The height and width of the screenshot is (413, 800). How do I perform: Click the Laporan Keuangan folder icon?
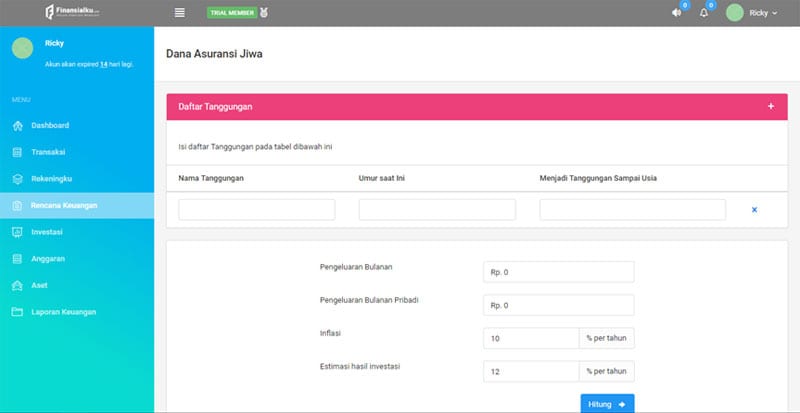click(x=17, y=312)
